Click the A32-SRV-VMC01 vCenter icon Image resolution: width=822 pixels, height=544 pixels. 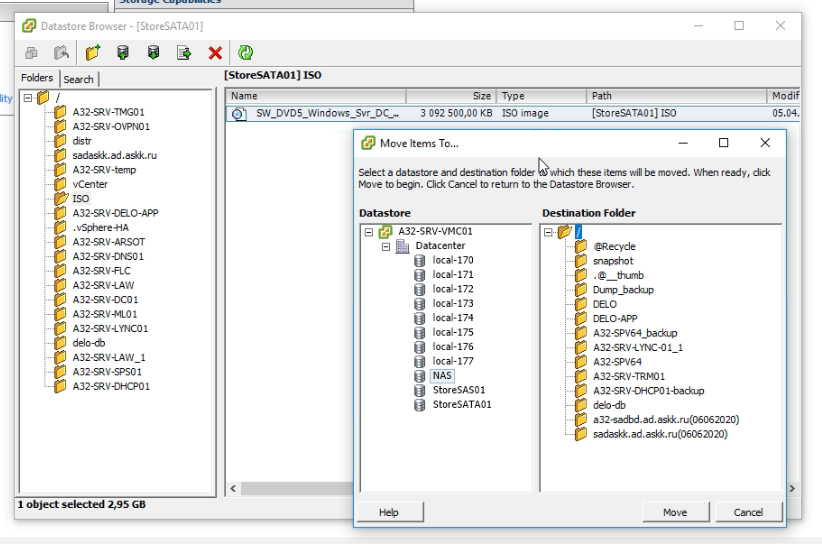385,231
